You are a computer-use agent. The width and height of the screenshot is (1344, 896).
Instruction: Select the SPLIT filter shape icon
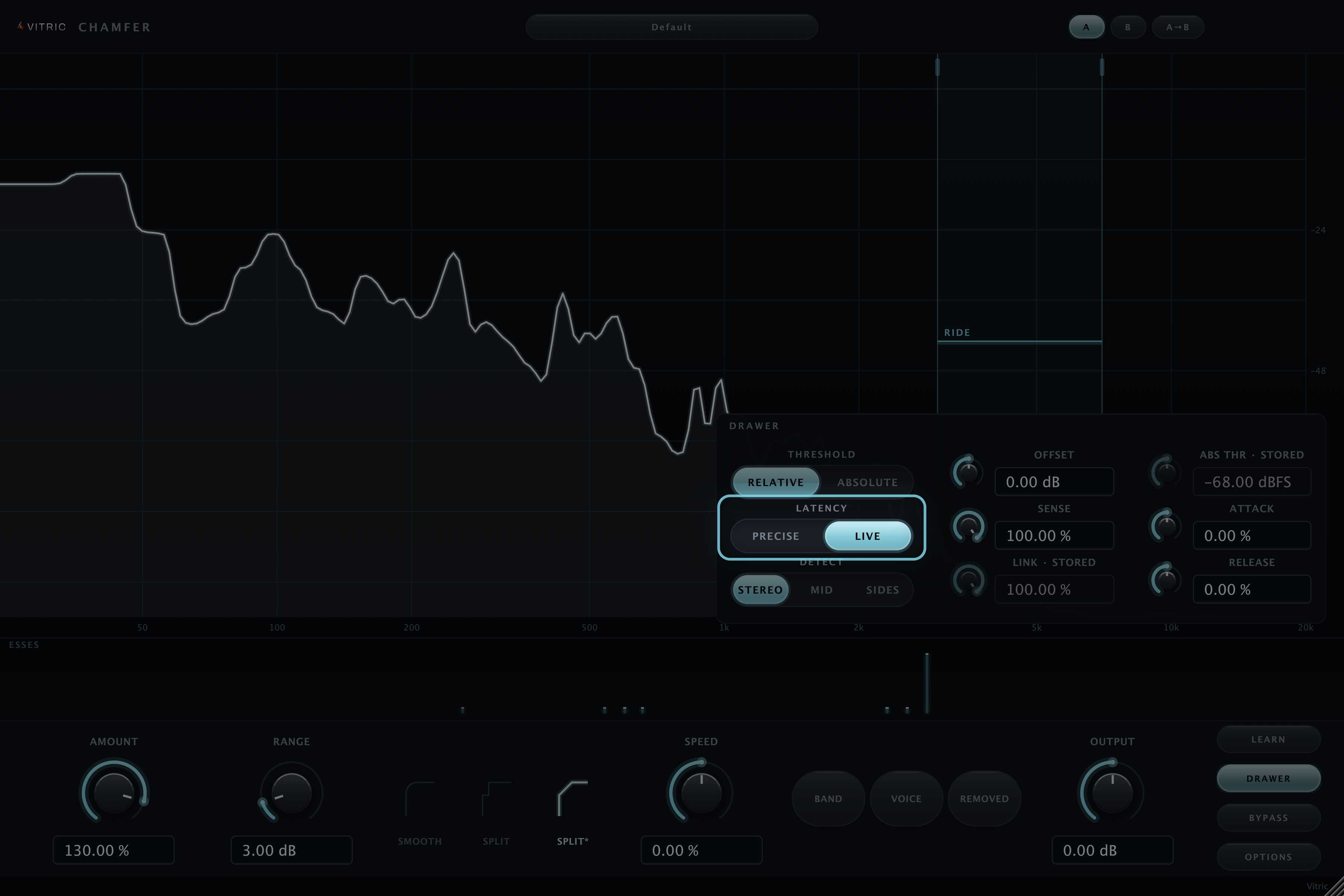click(496, 799)
